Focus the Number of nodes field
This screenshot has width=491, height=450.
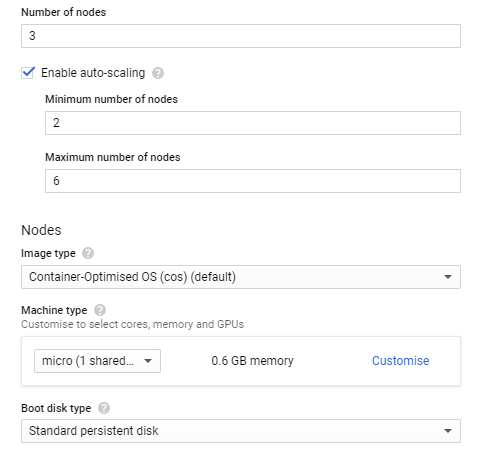[241, 36]
